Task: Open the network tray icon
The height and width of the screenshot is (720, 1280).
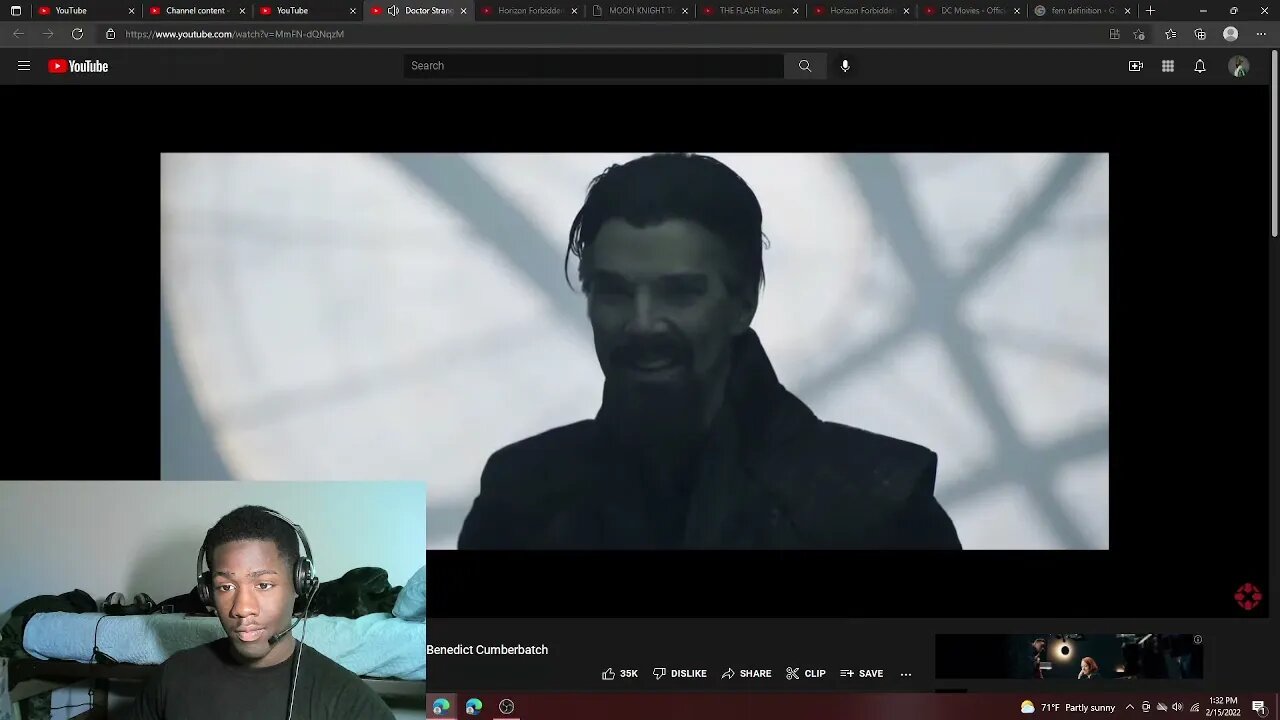Action: coord(1194,707)
